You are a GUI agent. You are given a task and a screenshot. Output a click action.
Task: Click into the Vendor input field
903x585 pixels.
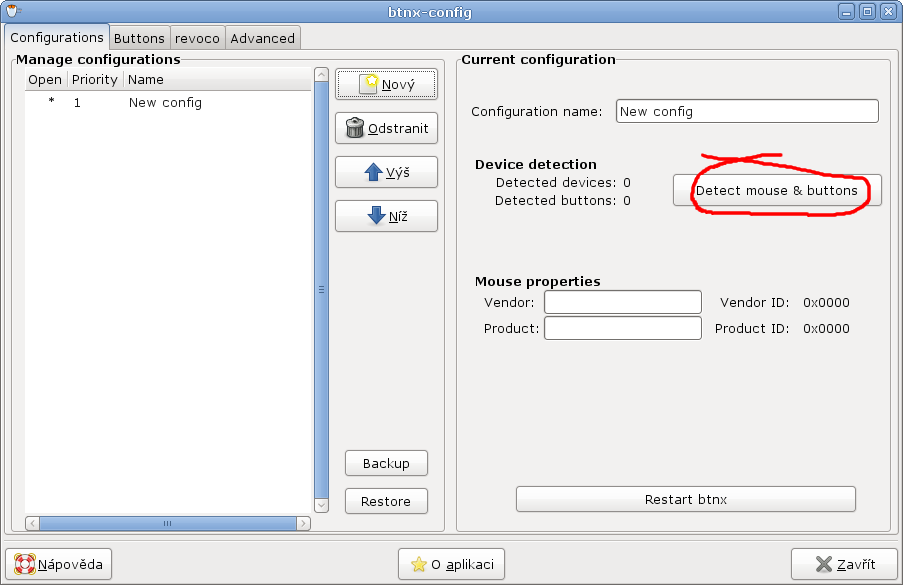pos(622,302)
